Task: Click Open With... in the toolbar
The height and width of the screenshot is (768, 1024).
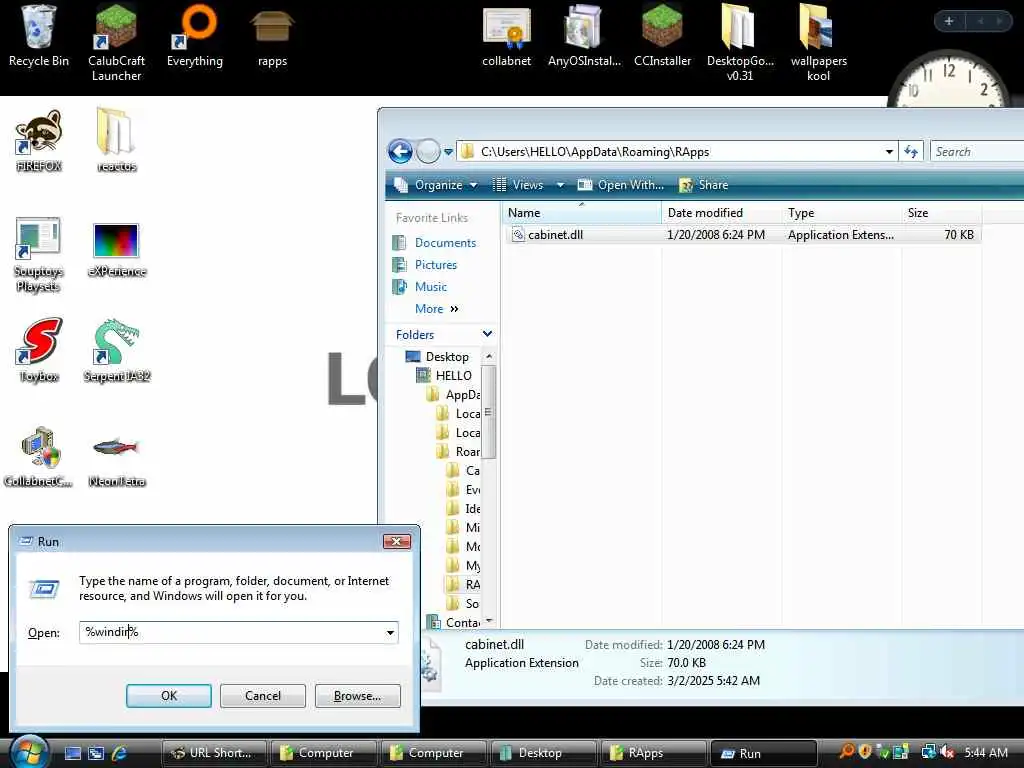Action: pyautogui.click(x=621, y=185)
